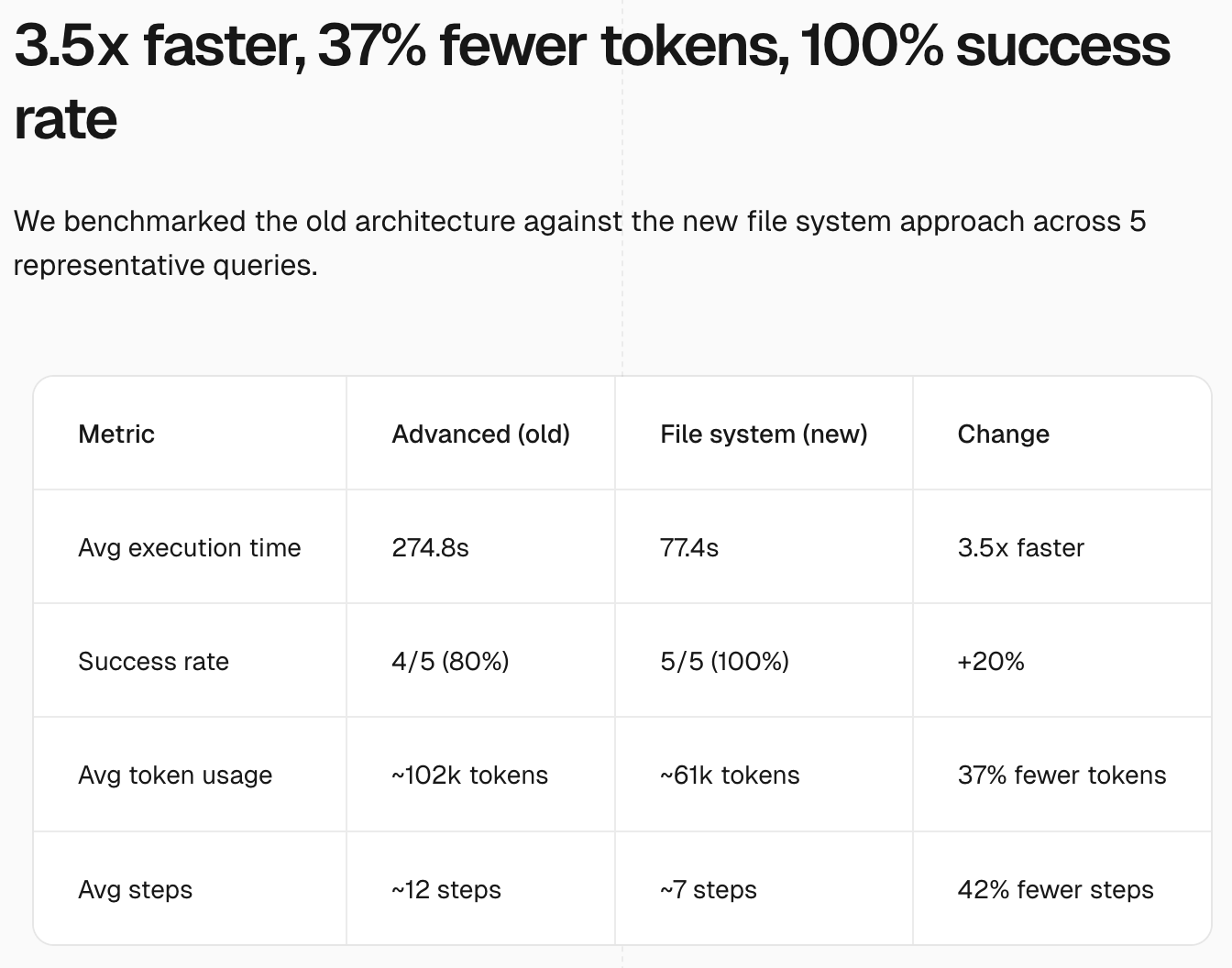Click the "274.8s" table cell
Viewport: 1232px width, 968px height.
430,547
